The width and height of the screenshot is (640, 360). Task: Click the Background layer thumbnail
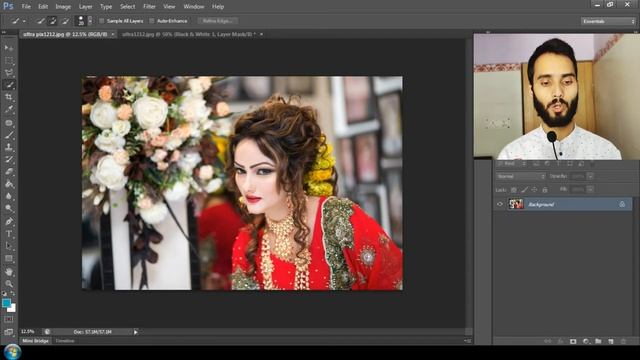[516, 204]
